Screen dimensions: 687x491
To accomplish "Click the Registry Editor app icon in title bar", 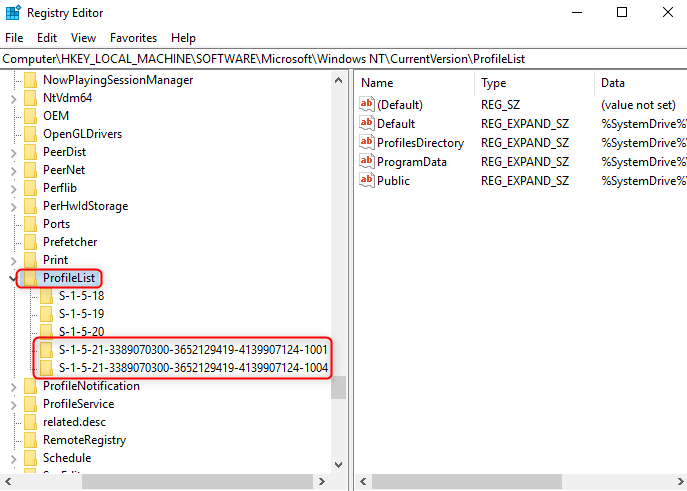I will pyautogui.click(x=12, y=13).
